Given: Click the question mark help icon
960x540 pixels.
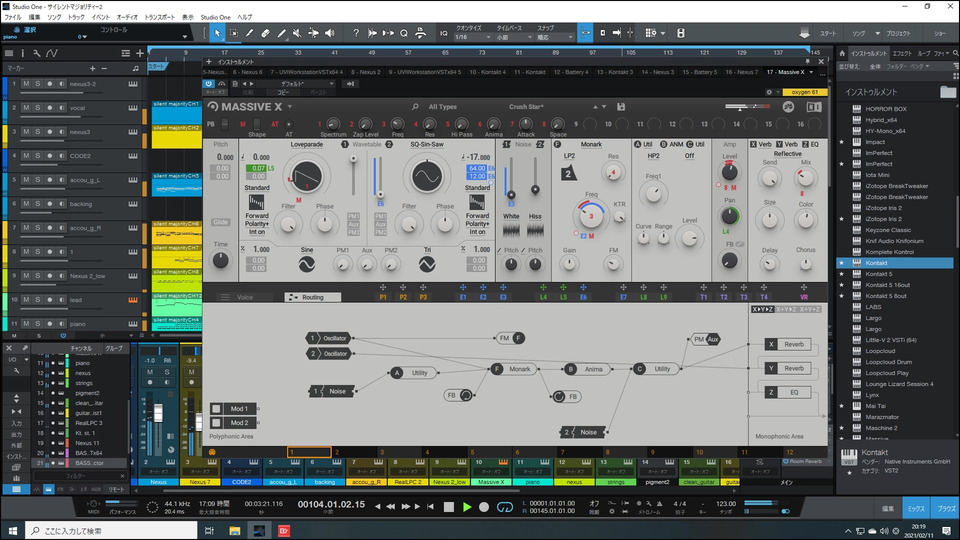Looking at the screenshot, I should tap(356, 33).
